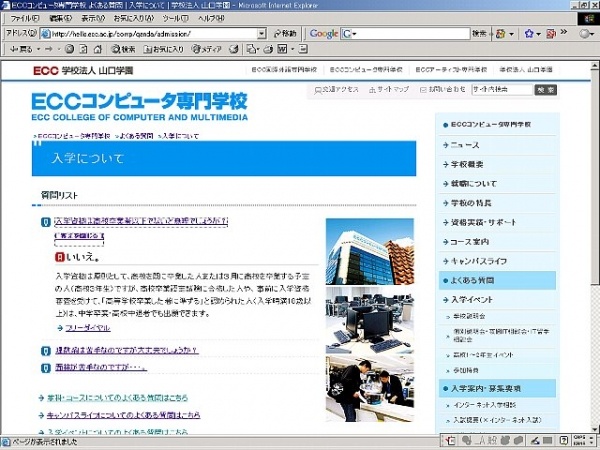Click the Back (戻る) toolbar button
This screenshot has width=600, height=450.
[x=21, y=49]
